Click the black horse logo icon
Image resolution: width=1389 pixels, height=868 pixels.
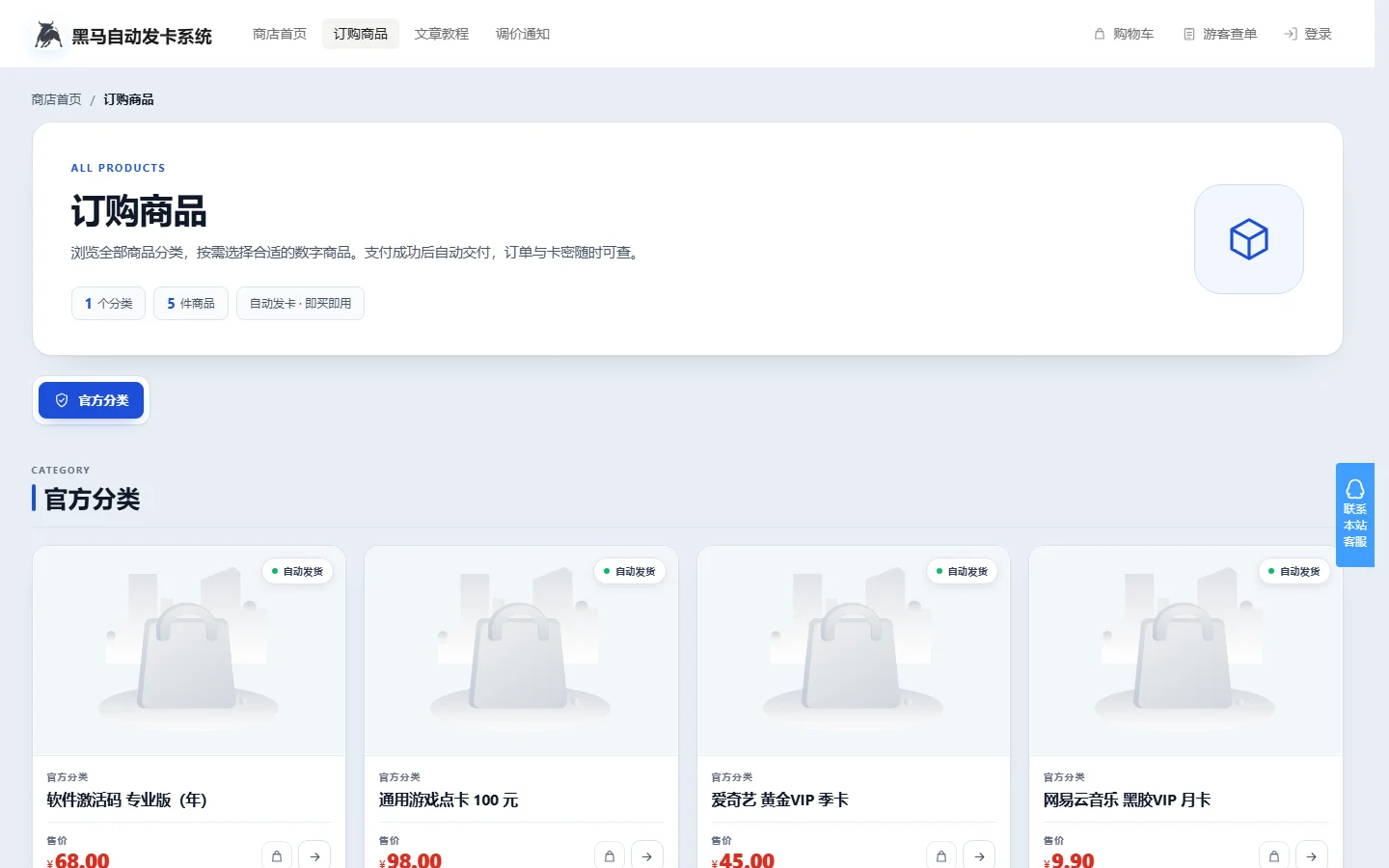(x=48, y=35)
